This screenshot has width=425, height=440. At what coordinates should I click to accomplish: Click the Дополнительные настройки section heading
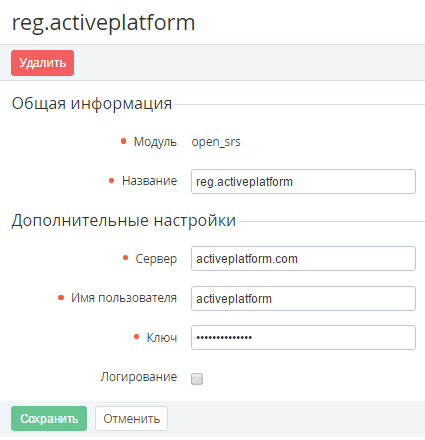tap(124, 221)
